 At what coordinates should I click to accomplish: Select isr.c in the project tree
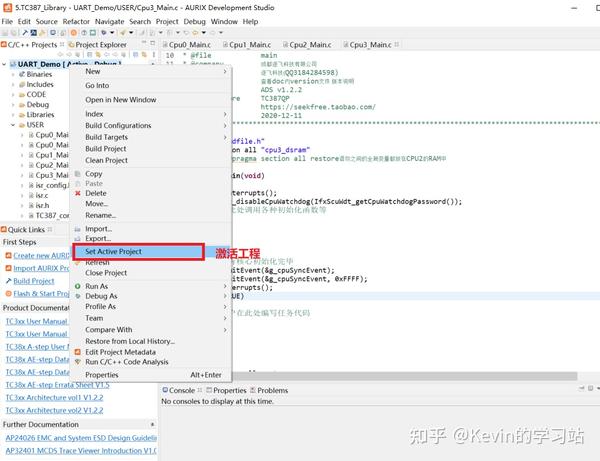coord(42,195)
